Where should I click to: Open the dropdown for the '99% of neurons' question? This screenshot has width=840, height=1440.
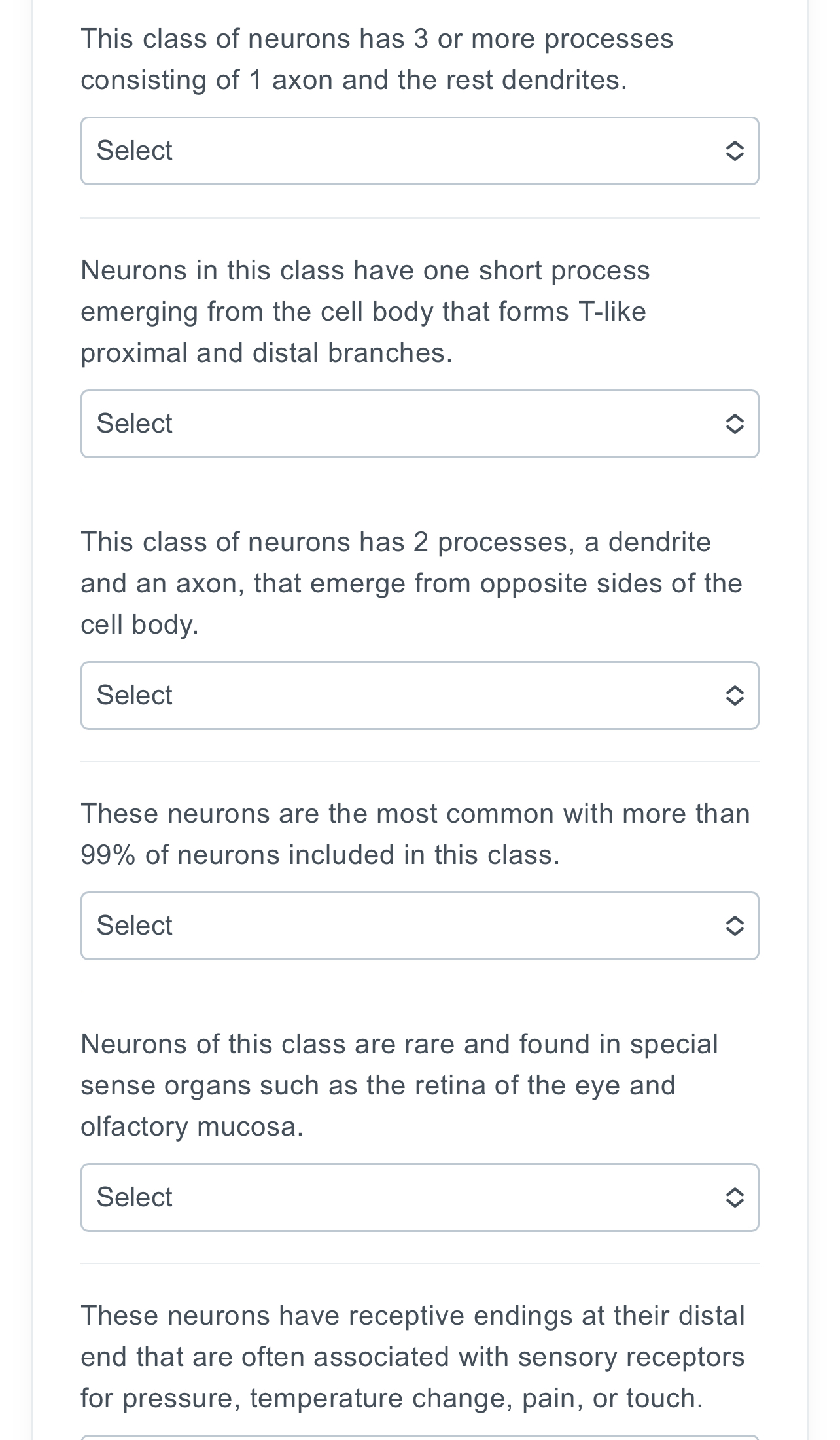coord(419,926)
